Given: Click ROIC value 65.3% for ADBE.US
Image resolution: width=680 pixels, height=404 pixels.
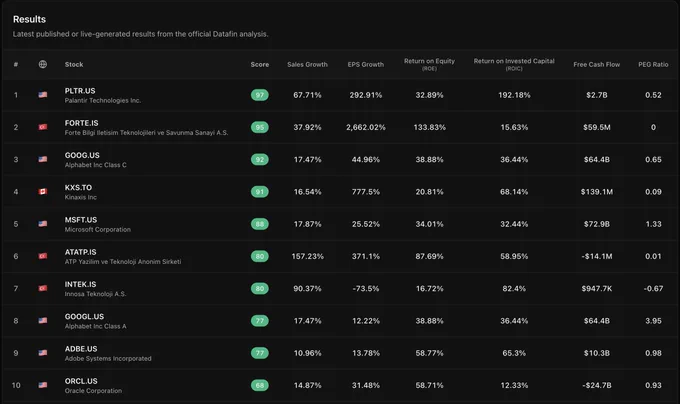Looking at the screenshot, I should pos(514,353).
